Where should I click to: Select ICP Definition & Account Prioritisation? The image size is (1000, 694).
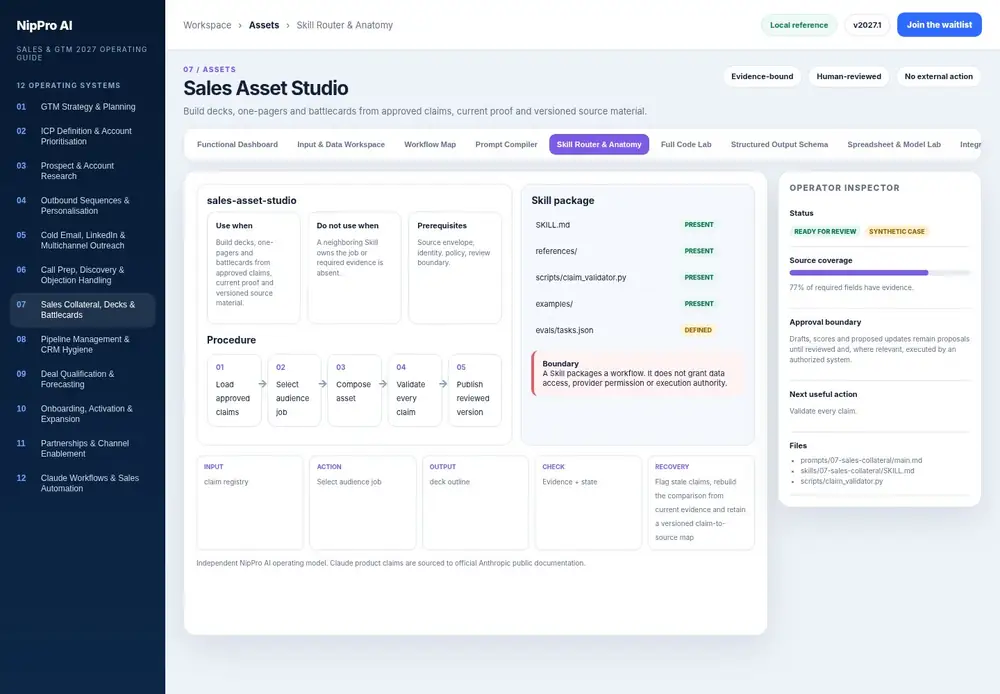[x=82, y=136]
